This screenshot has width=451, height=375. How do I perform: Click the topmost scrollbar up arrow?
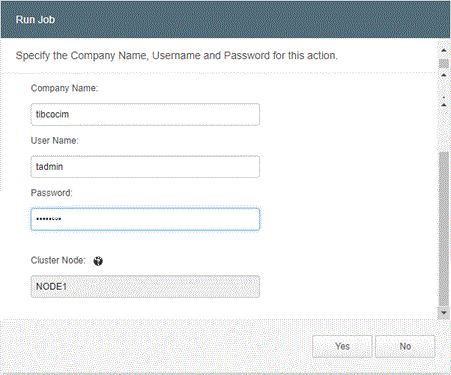click(x=444, y=50)
